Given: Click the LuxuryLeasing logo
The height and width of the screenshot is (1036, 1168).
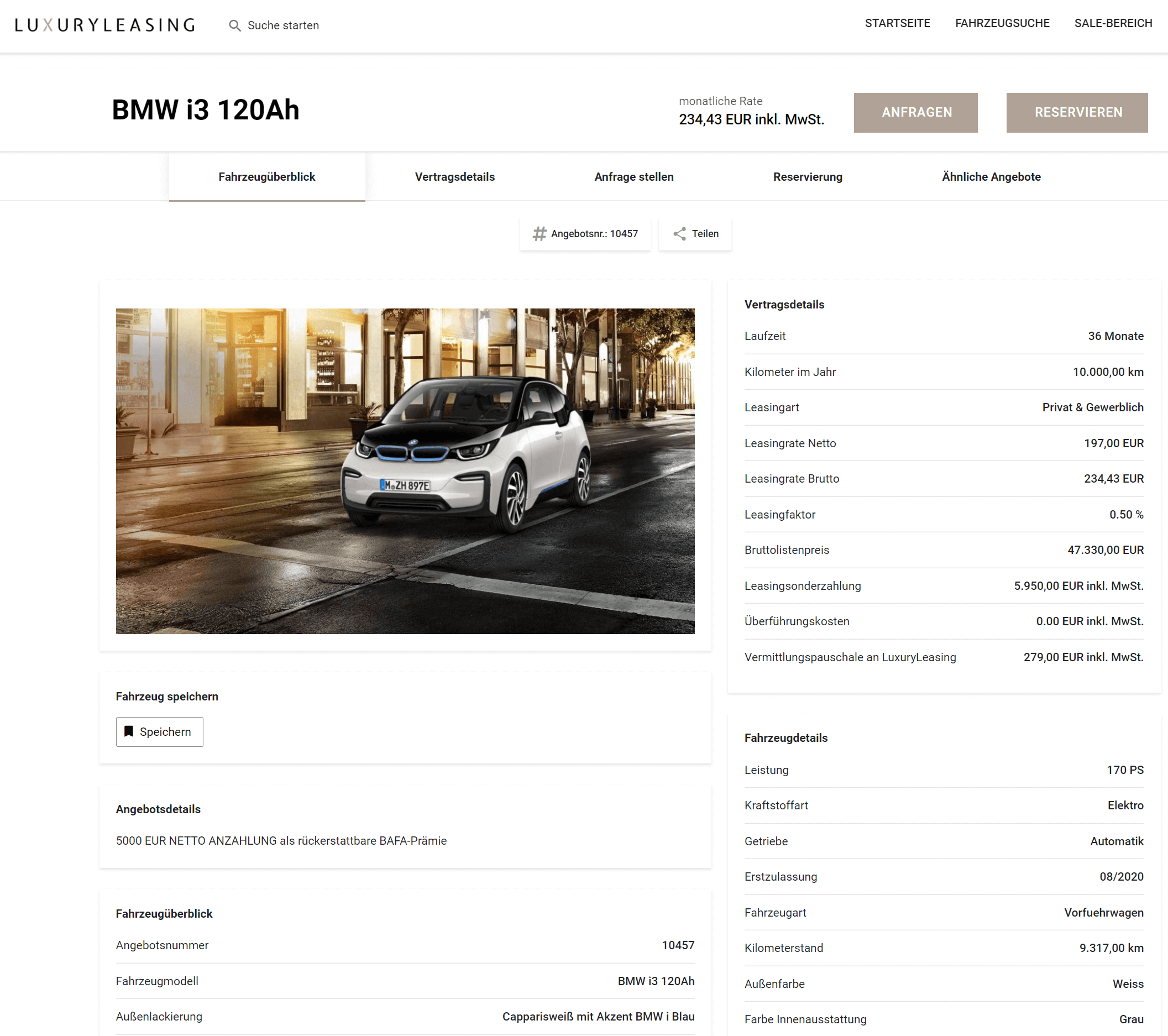Looking at the screenshot, I should [x=105, y=24].
